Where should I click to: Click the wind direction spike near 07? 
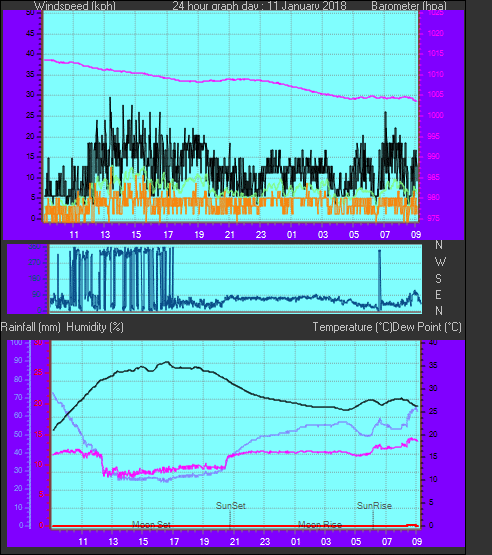[379, 280]
